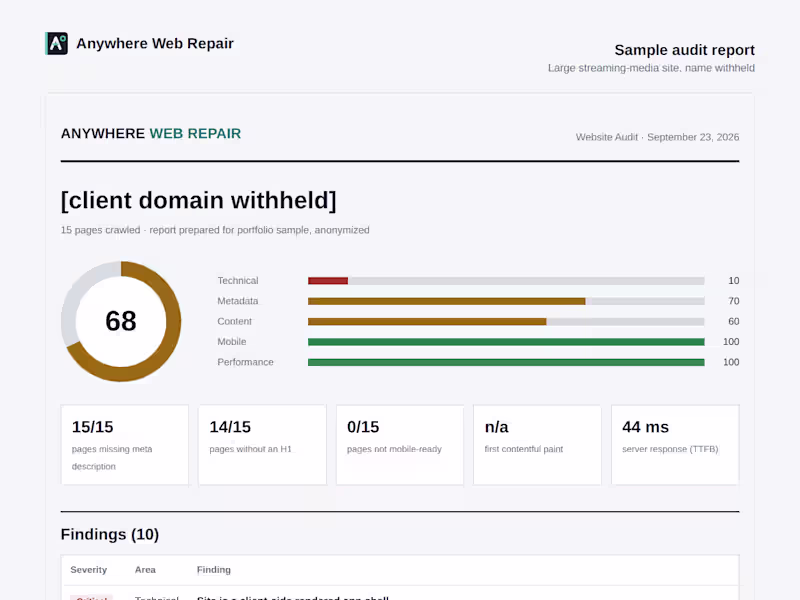Open the Anywhere Web Repair brand link
This screenshot has width=800, height=600.
pyautogui.click(x=139, y=43)
